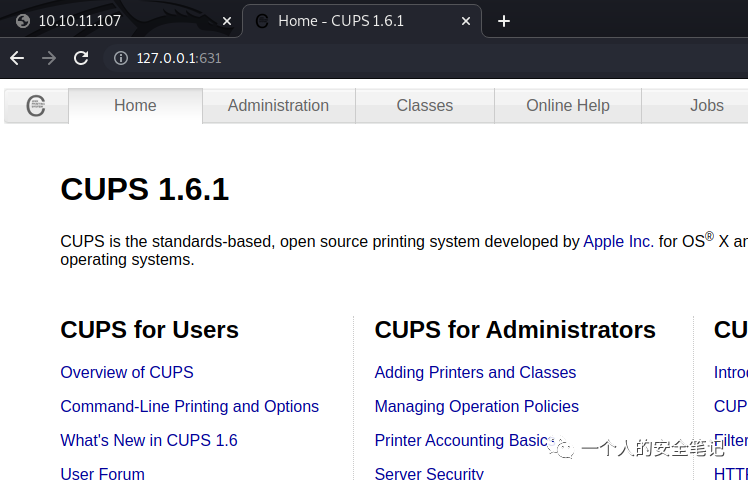The image size is (748, 480).
Task: Open Printer Accounting Basics link
Action: (465, 440)
